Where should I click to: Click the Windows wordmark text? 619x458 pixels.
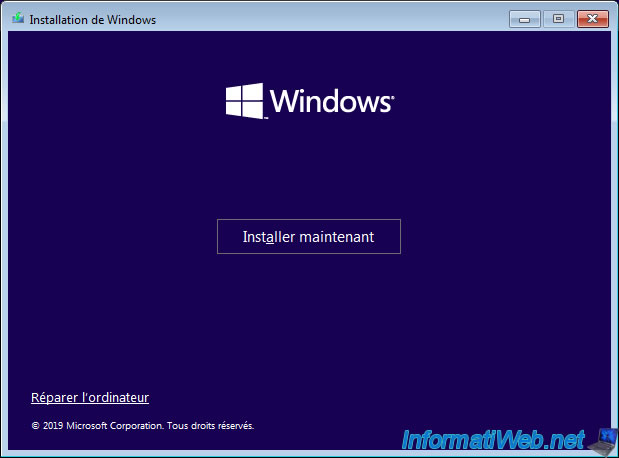[x=330, y=102]
